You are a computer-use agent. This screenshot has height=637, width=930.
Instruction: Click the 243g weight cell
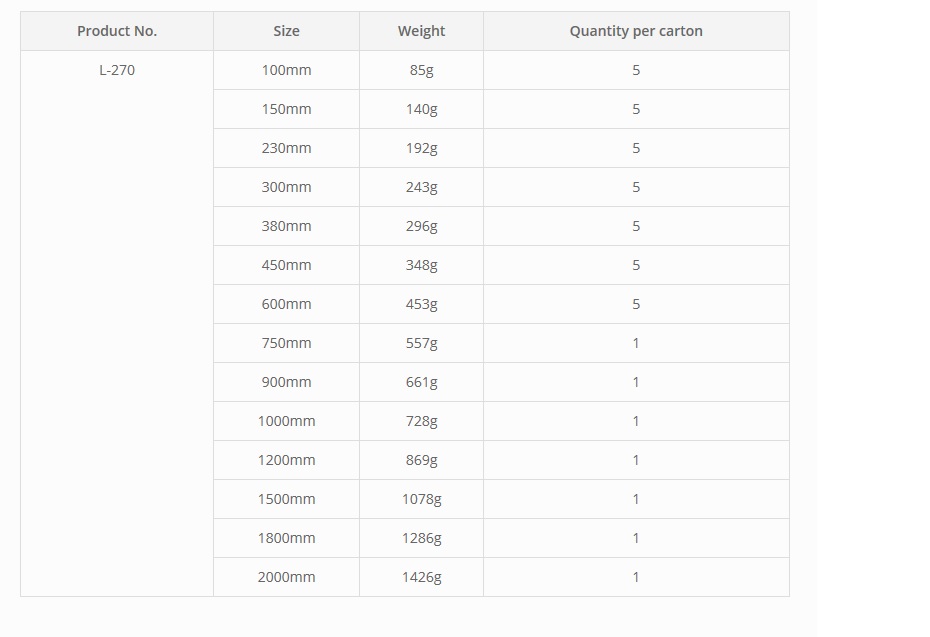[x=421, y=187]
